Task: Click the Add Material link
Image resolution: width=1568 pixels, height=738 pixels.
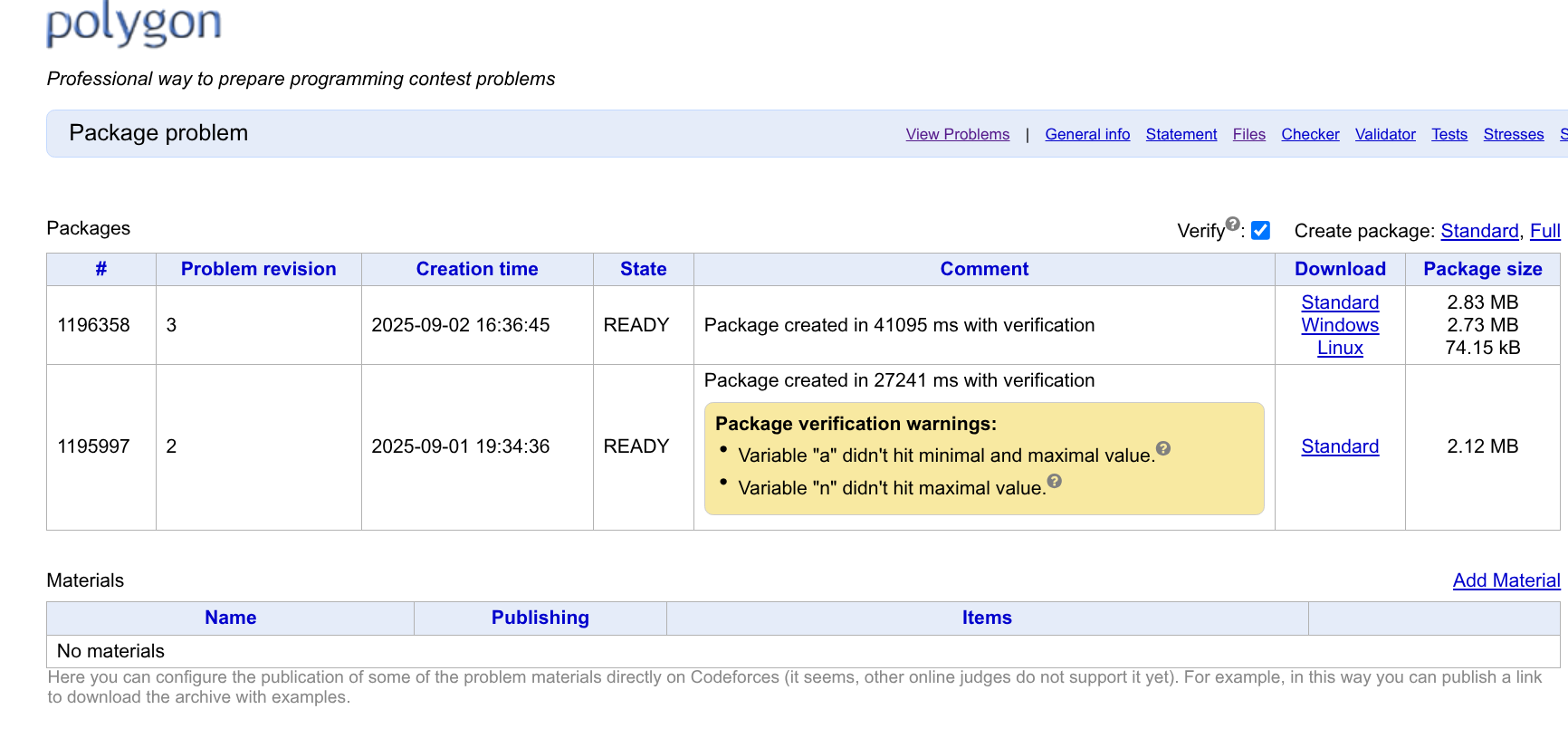Action: (1506, 580)
